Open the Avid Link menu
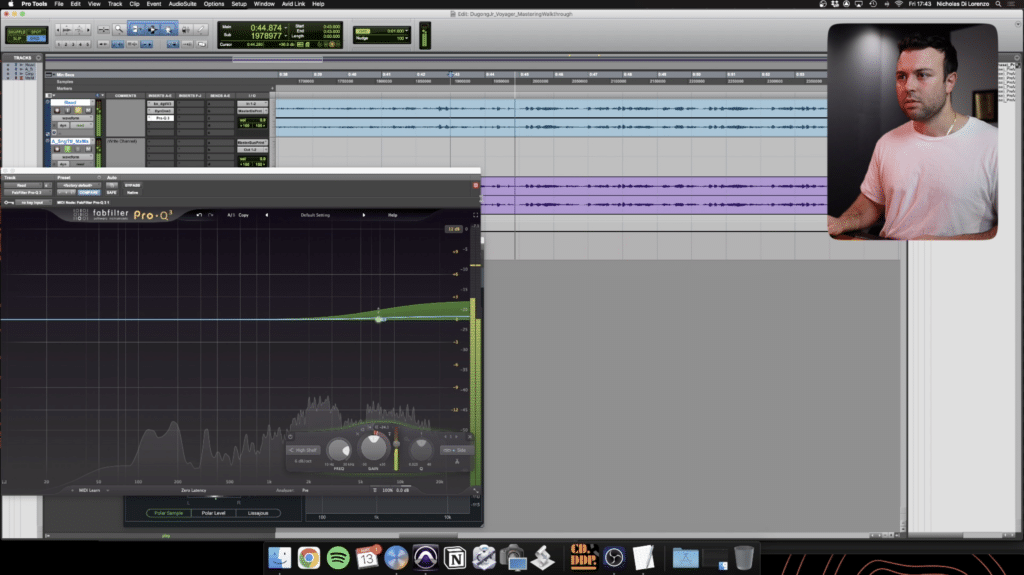Screen dimensions: 1024x575 coord(293,4)
